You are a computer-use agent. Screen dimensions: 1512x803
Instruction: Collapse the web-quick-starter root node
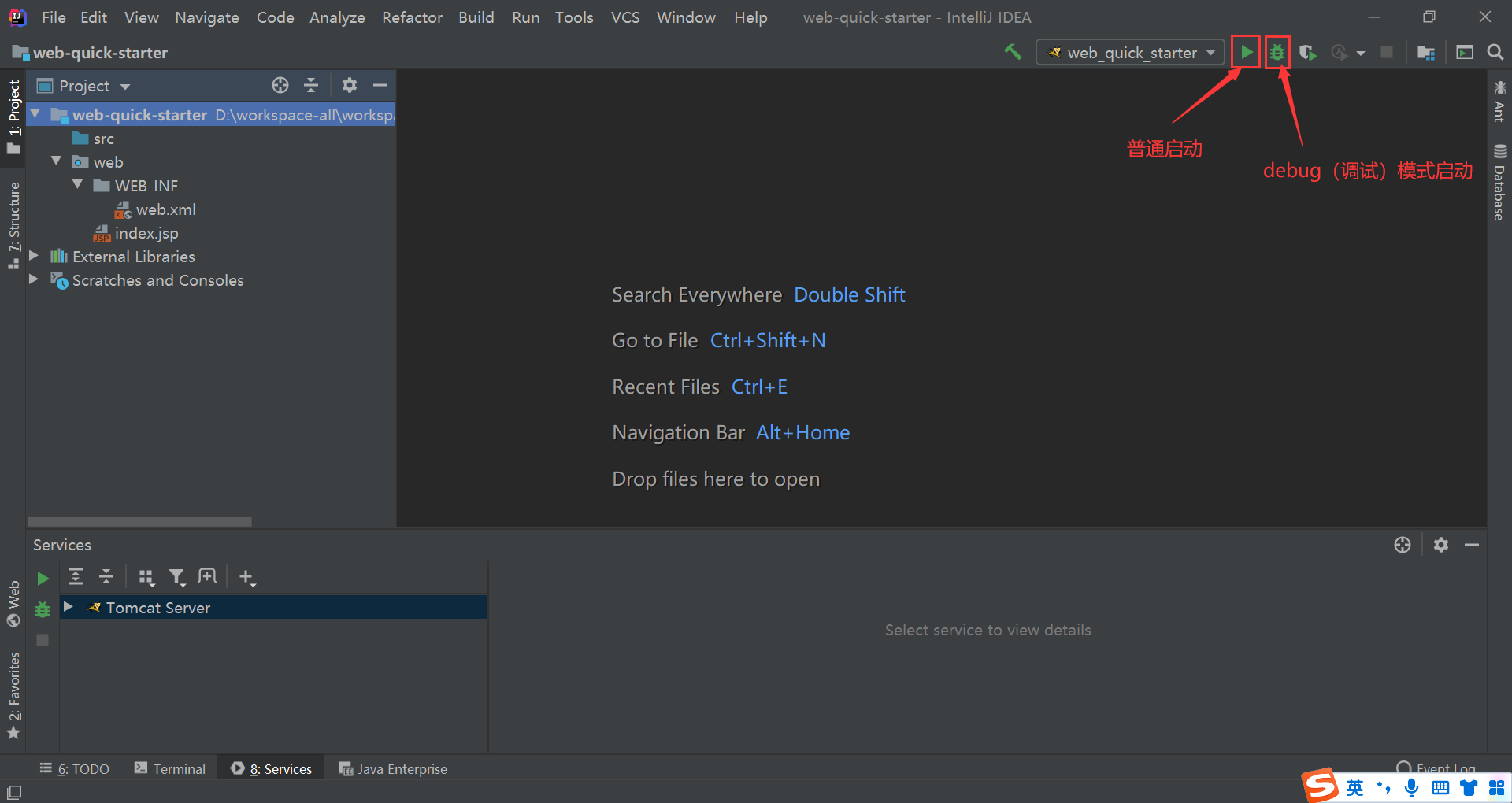point(35,115)
